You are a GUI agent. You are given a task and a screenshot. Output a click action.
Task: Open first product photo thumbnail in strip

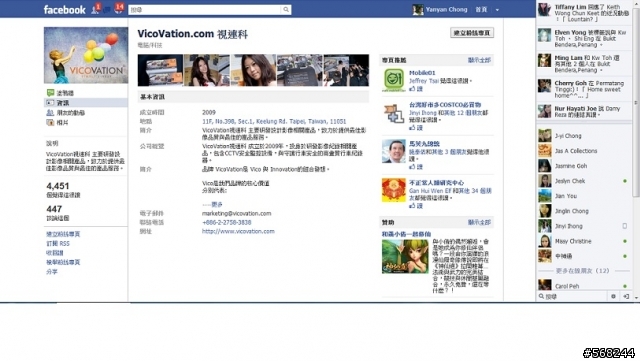pos(160,70)
